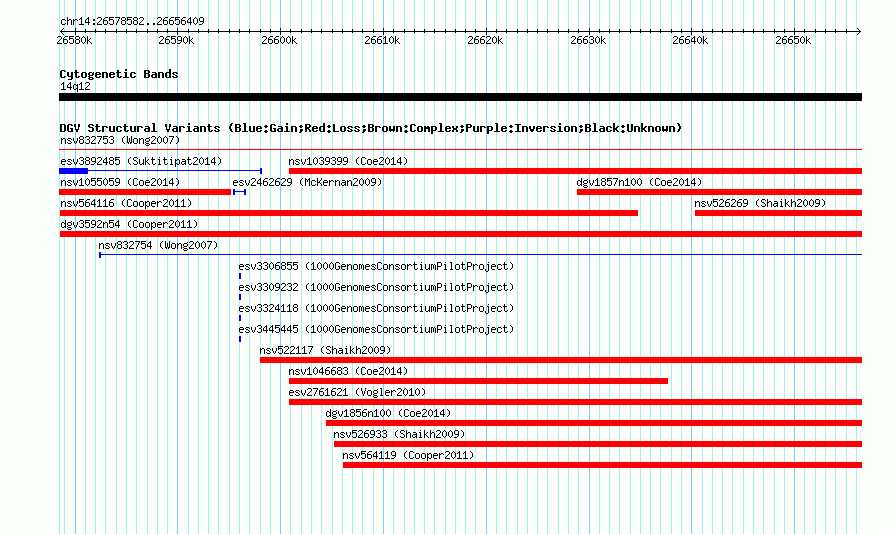Open nsv1039399 (Coe2014) variant label
This screenshot has height=534, width=890.
coord(348,161)
